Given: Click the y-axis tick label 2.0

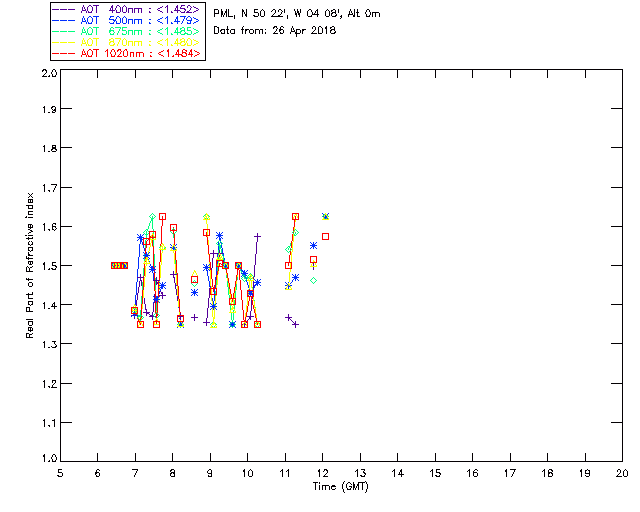Looking at the screenshot, I should click(49, 73).
